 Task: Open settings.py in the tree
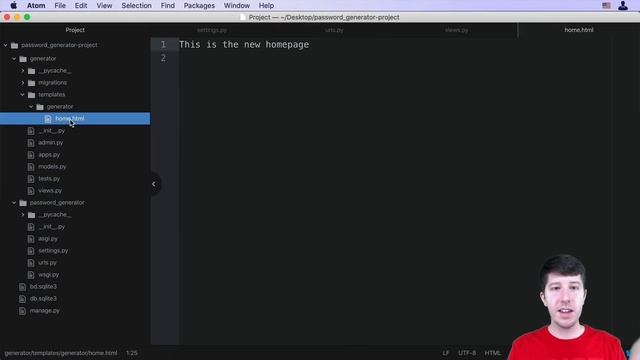[x=53, y=251]
